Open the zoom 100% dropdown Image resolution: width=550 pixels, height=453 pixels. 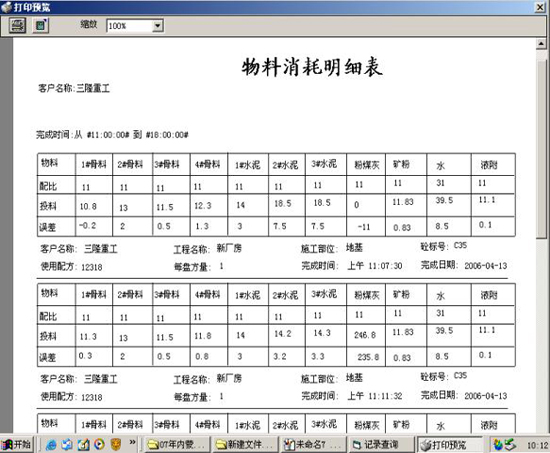[158, 26]
